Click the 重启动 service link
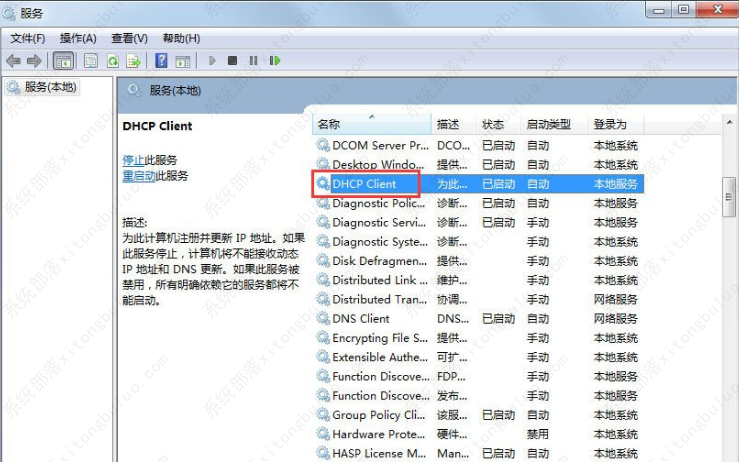739x462 pixels. tap(139, 176)
